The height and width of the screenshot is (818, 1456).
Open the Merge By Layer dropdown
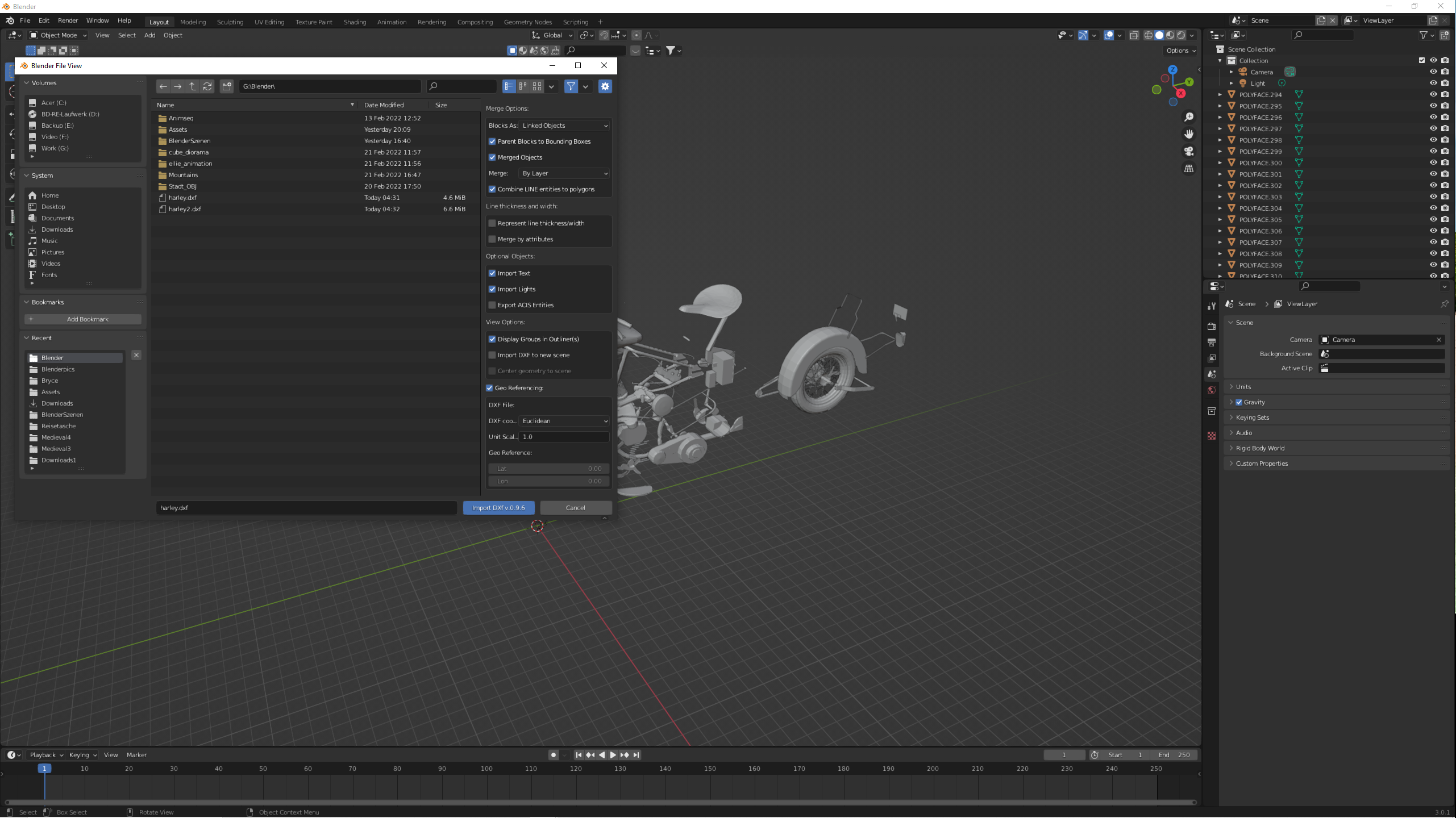coord(564,173)
